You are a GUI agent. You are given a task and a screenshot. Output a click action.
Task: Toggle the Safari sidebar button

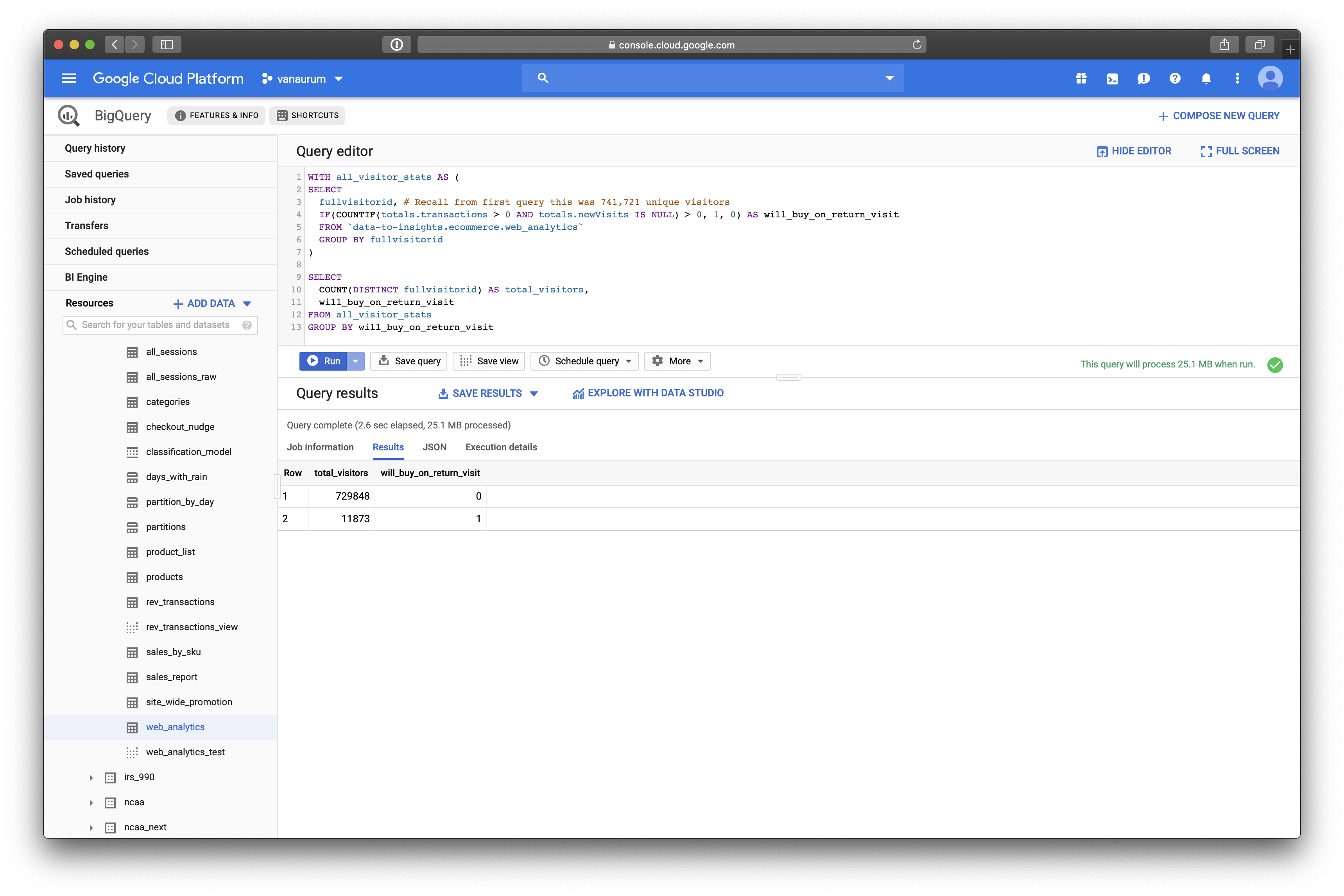[167, 45]
